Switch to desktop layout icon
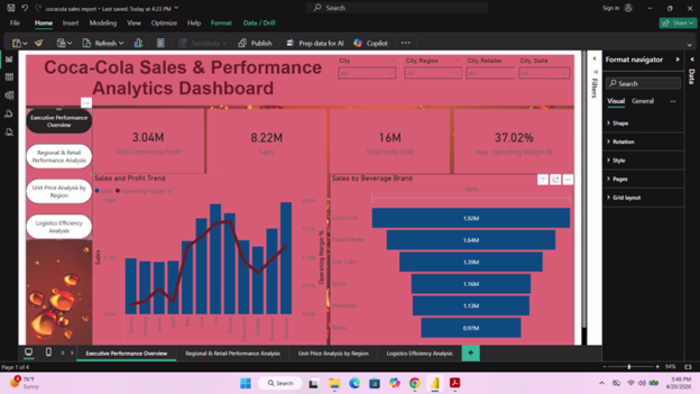Screen dimensions: 700x394 point(29,352)
